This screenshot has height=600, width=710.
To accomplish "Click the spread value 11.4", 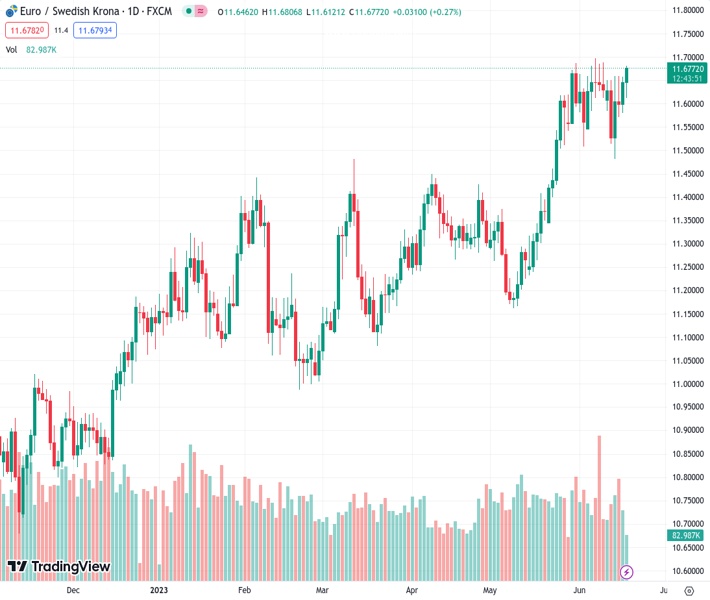I will point(61,31).
